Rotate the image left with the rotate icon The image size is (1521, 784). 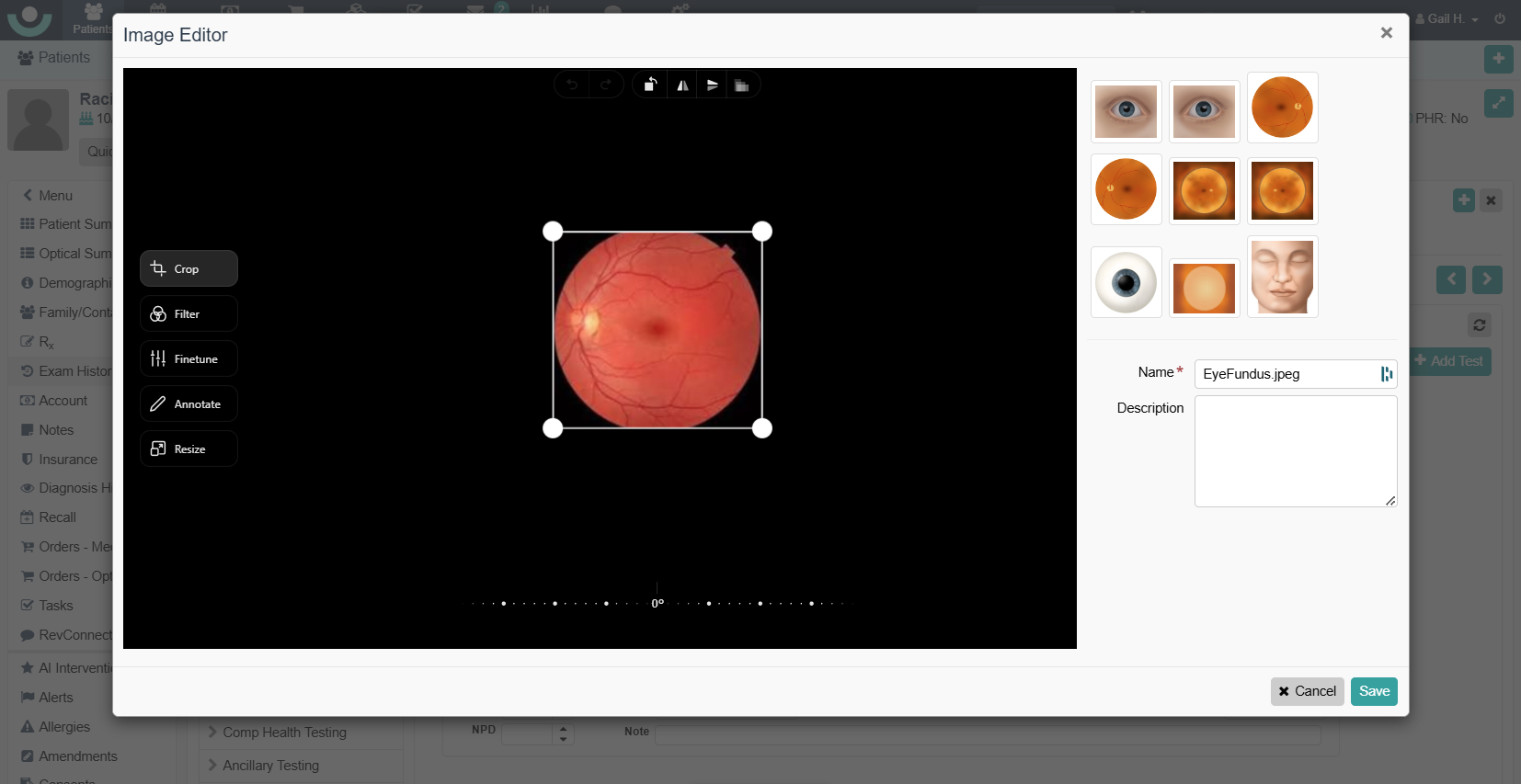point(650,85)
